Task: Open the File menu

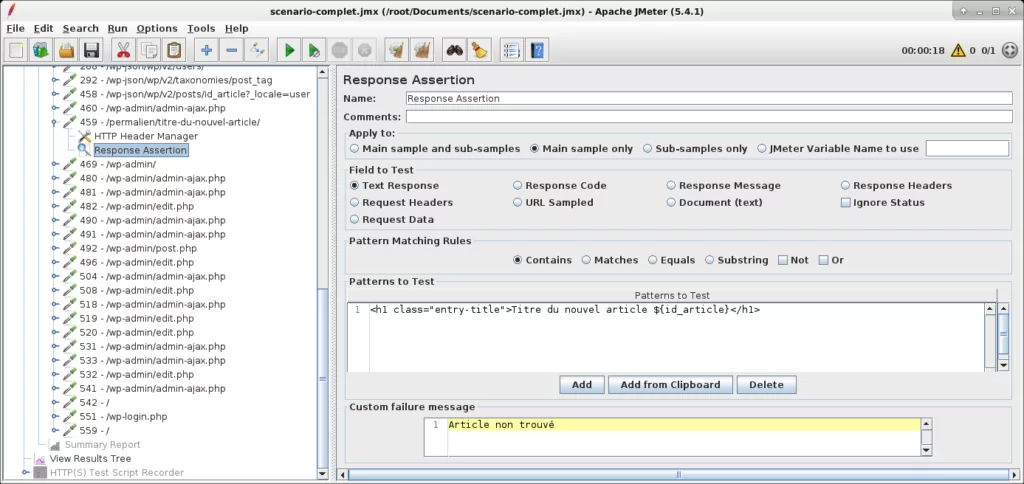Action: (x=15, y=28)
